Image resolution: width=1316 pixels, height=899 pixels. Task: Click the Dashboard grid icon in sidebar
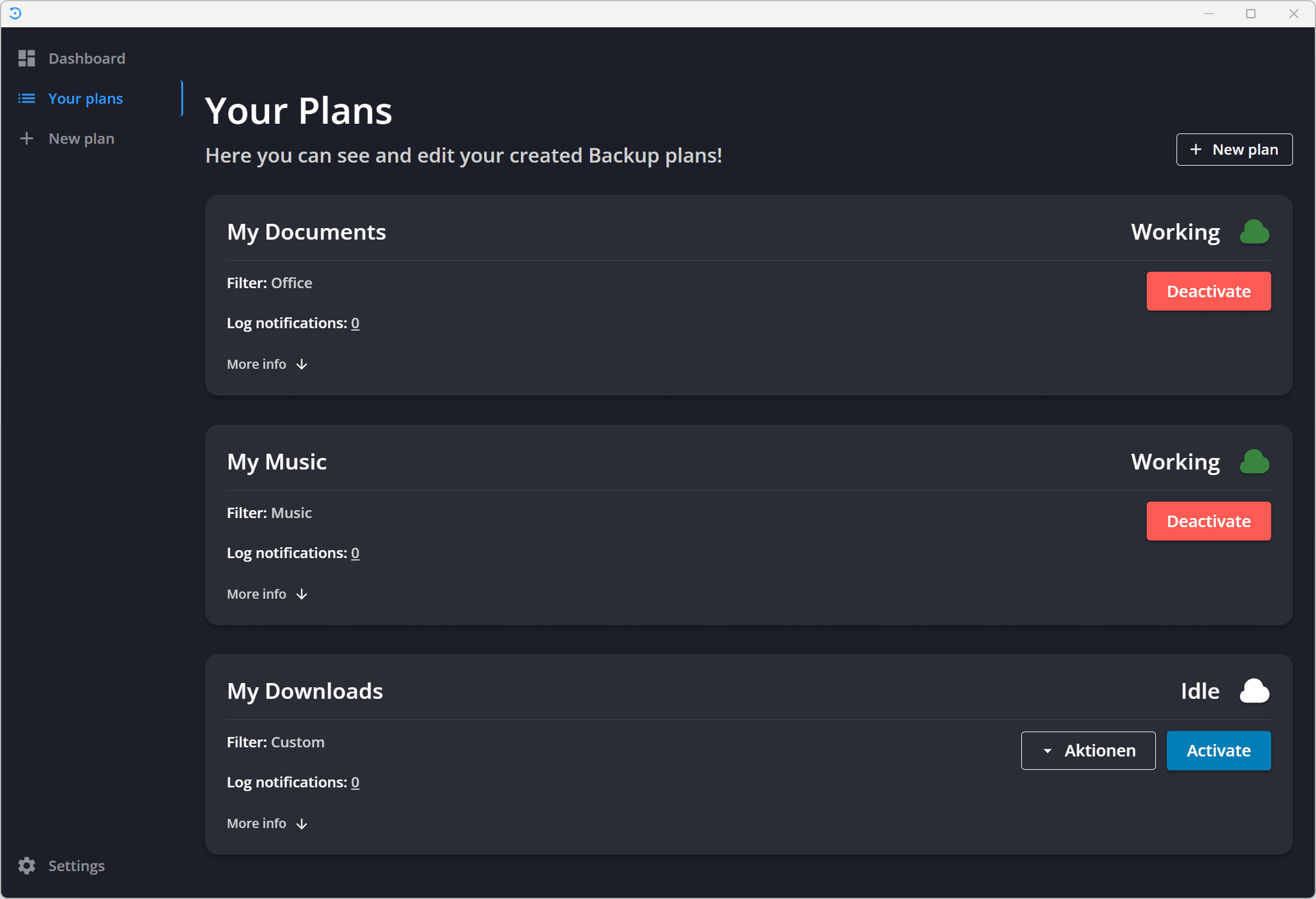click(27, 57)
